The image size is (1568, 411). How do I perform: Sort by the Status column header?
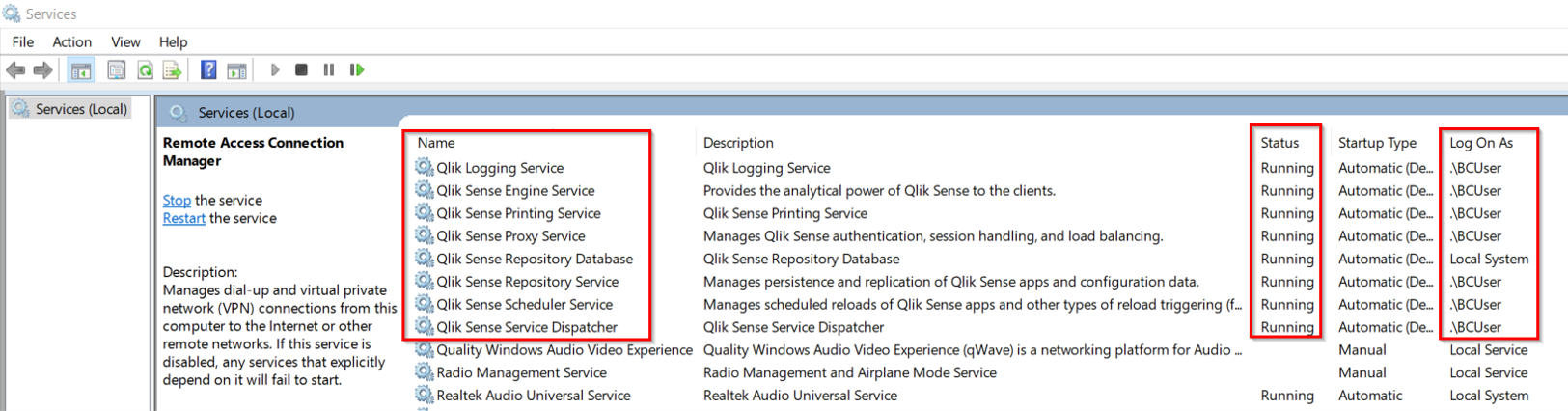[x=1279, y=142]
